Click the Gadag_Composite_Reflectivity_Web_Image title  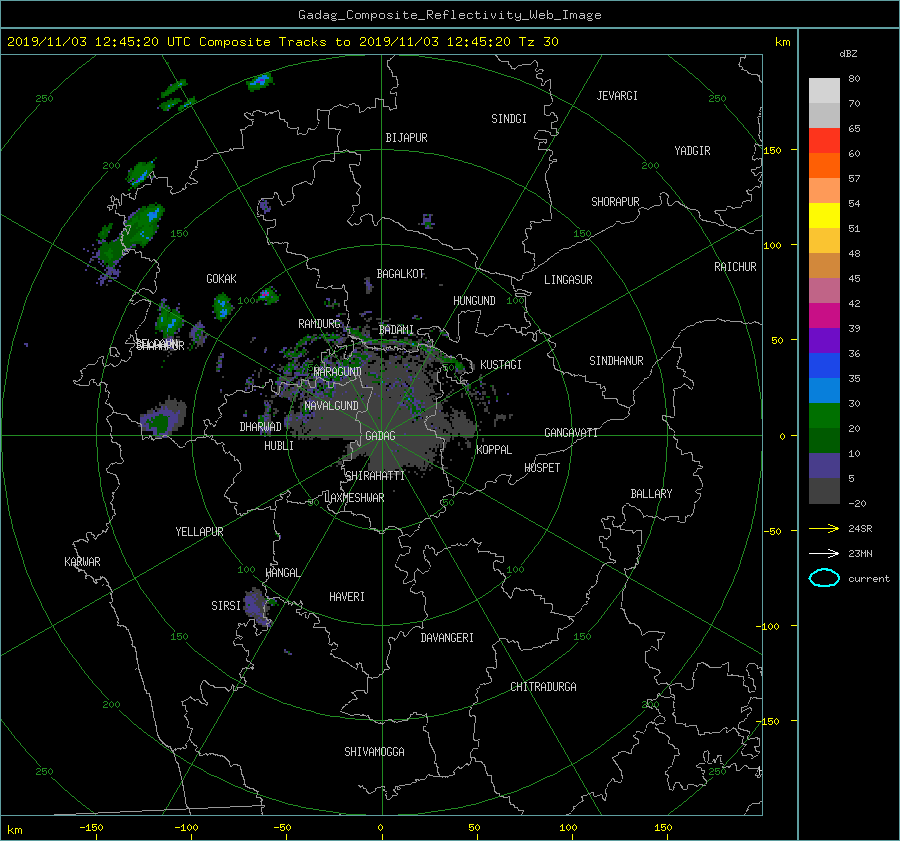[449, 15]
